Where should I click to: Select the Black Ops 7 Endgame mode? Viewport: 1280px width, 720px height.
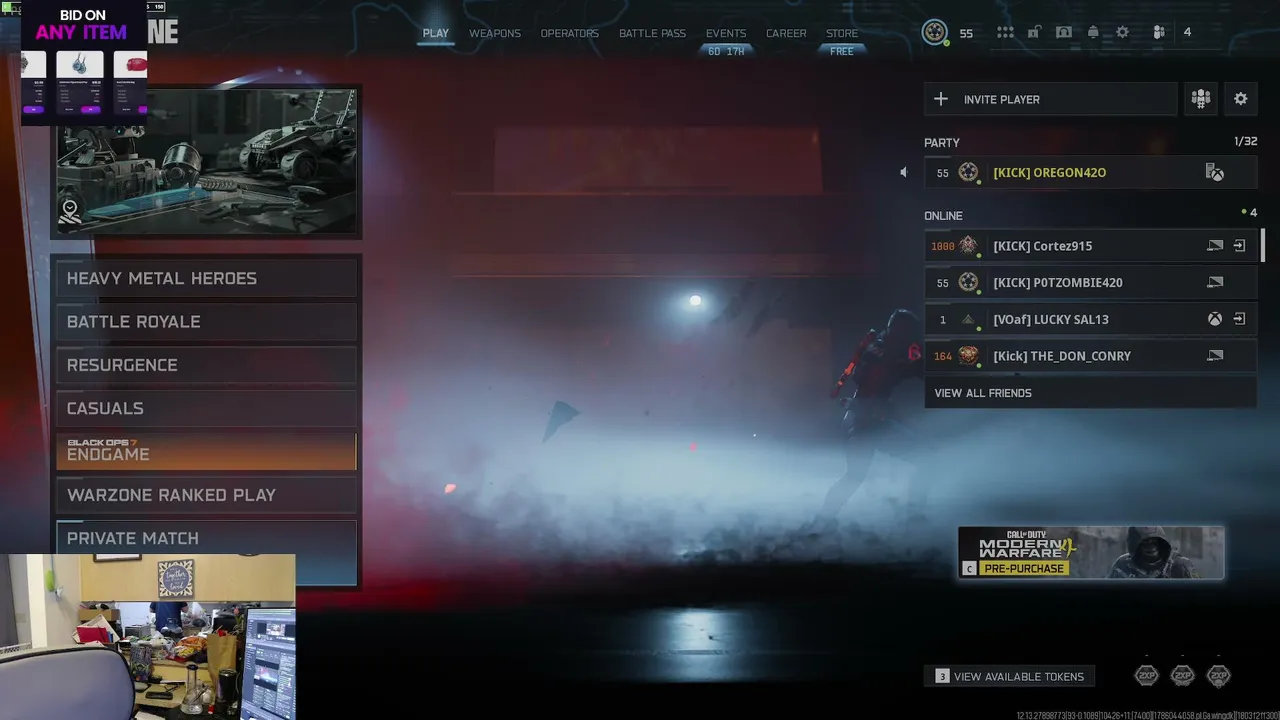(206, 451)
